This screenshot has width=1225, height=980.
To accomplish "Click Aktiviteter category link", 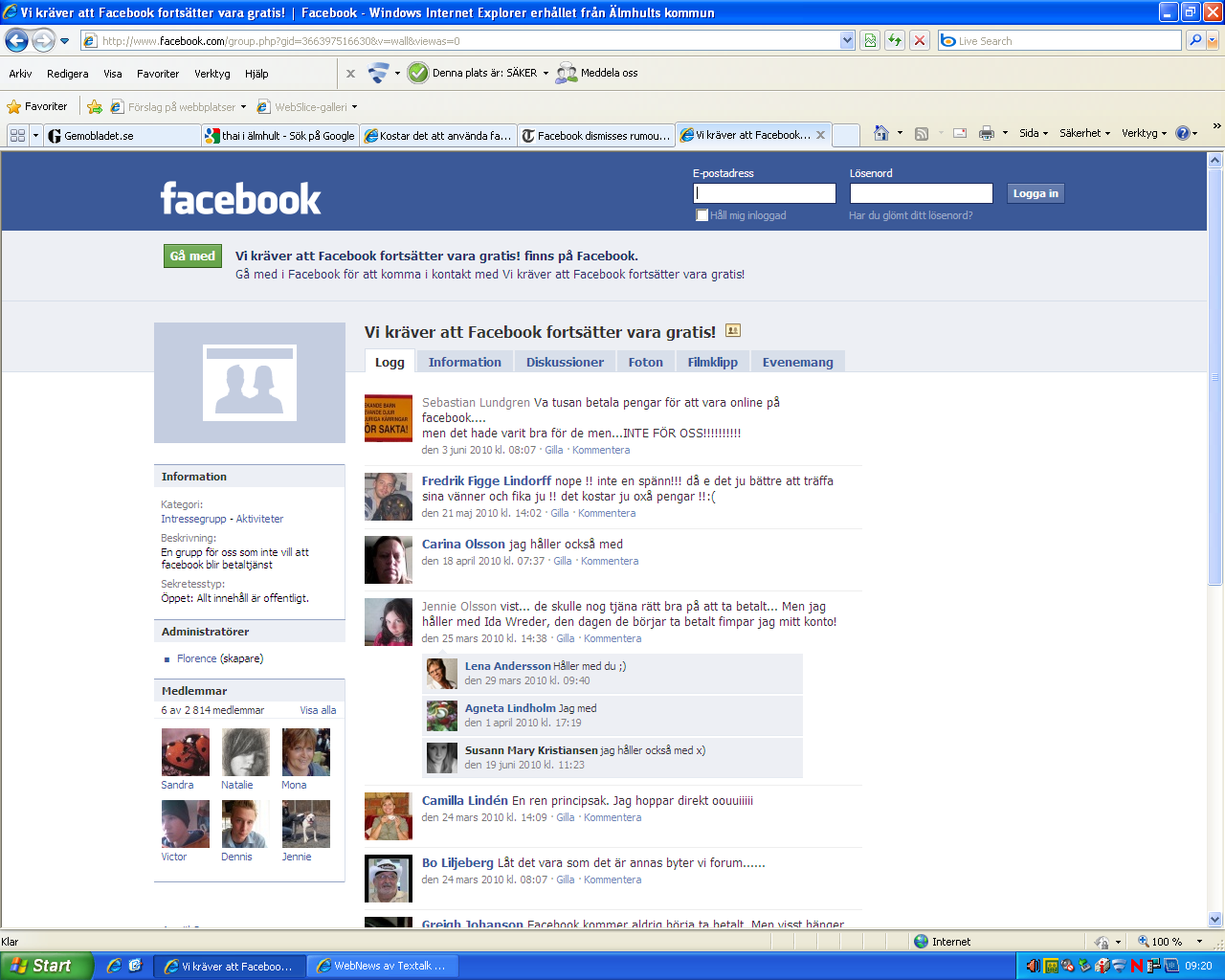I will pos(260,519).
